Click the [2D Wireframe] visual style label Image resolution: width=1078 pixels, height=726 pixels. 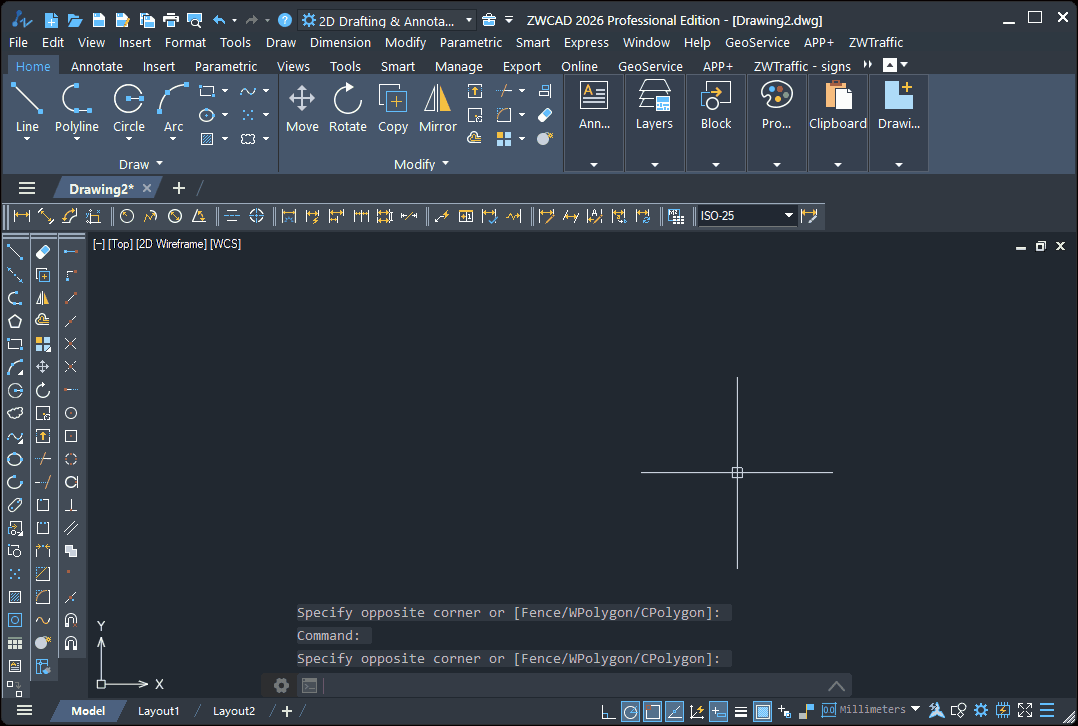click(171, 244)
